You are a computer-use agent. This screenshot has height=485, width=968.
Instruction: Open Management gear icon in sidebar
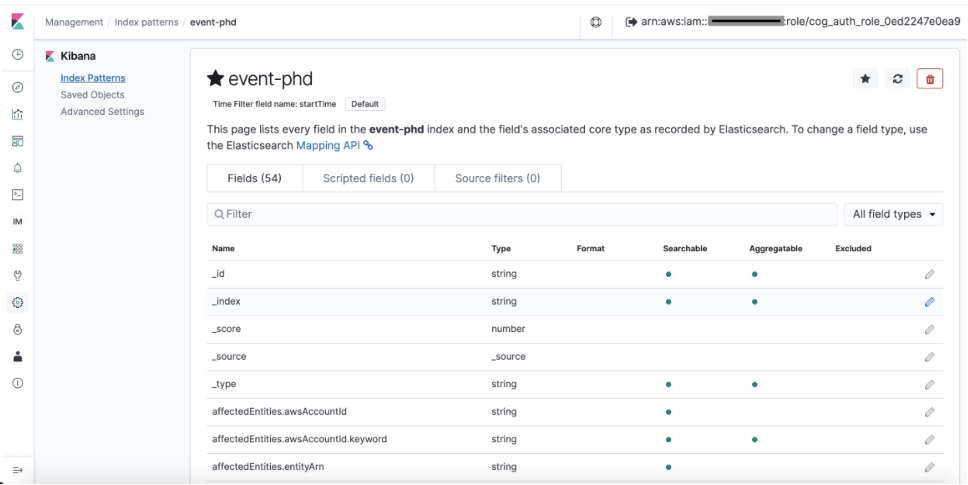(17, 302)
